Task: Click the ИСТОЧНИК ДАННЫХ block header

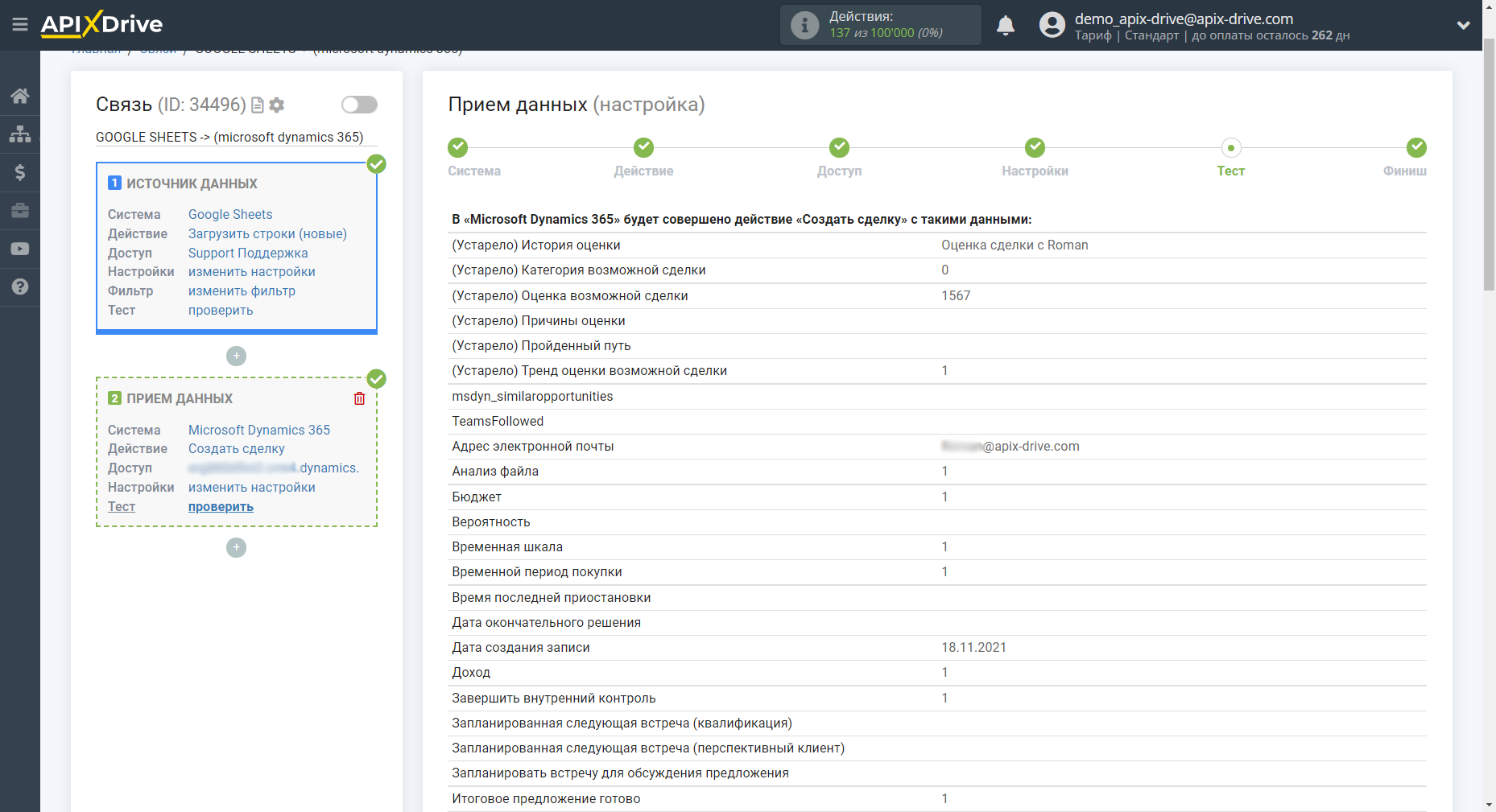Action: pyautogui.click(x=192, y=183)
